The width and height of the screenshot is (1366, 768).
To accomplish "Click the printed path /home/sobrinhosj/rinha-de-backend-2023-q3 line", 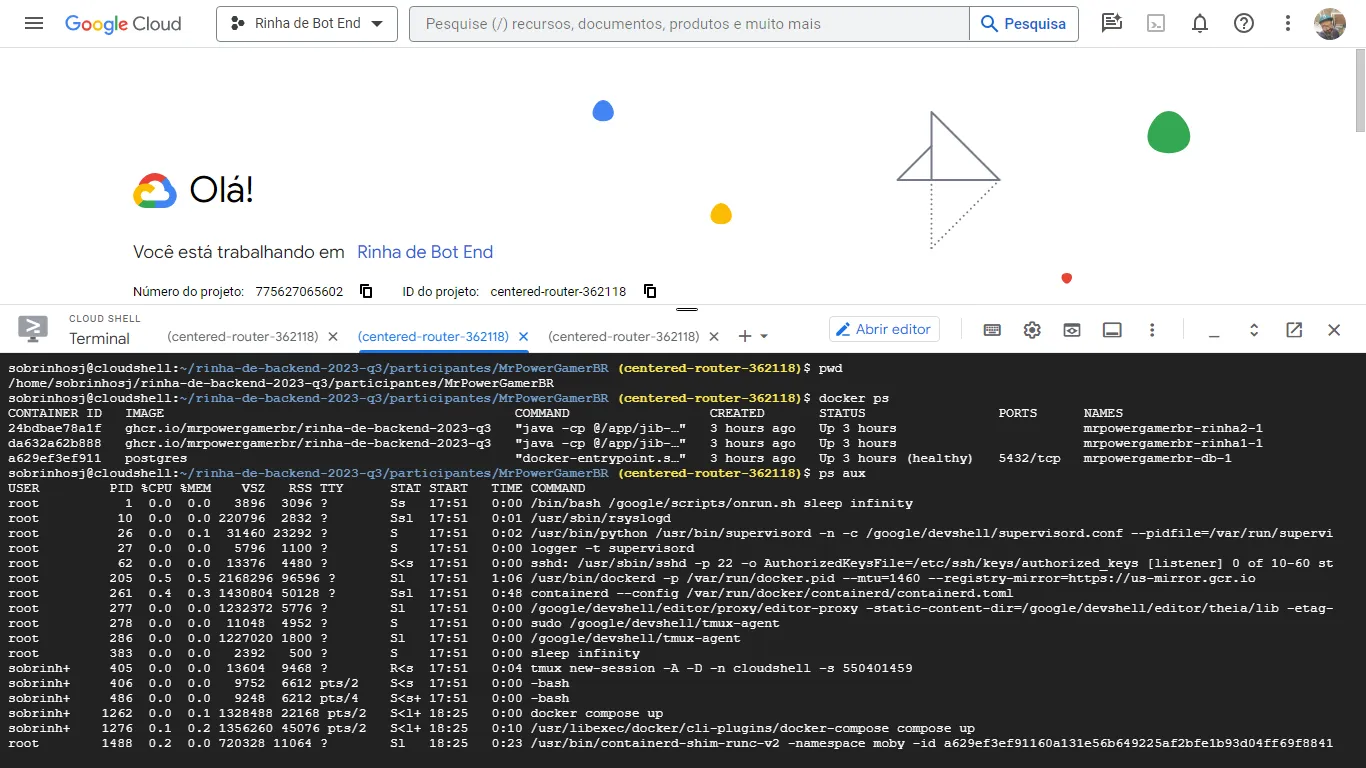I will (x=281, y=383).
